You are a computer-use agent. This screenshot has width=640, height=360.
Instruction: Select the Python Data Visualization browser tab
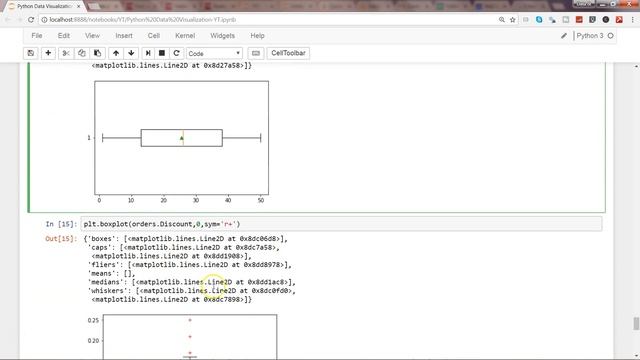(44, 7)
